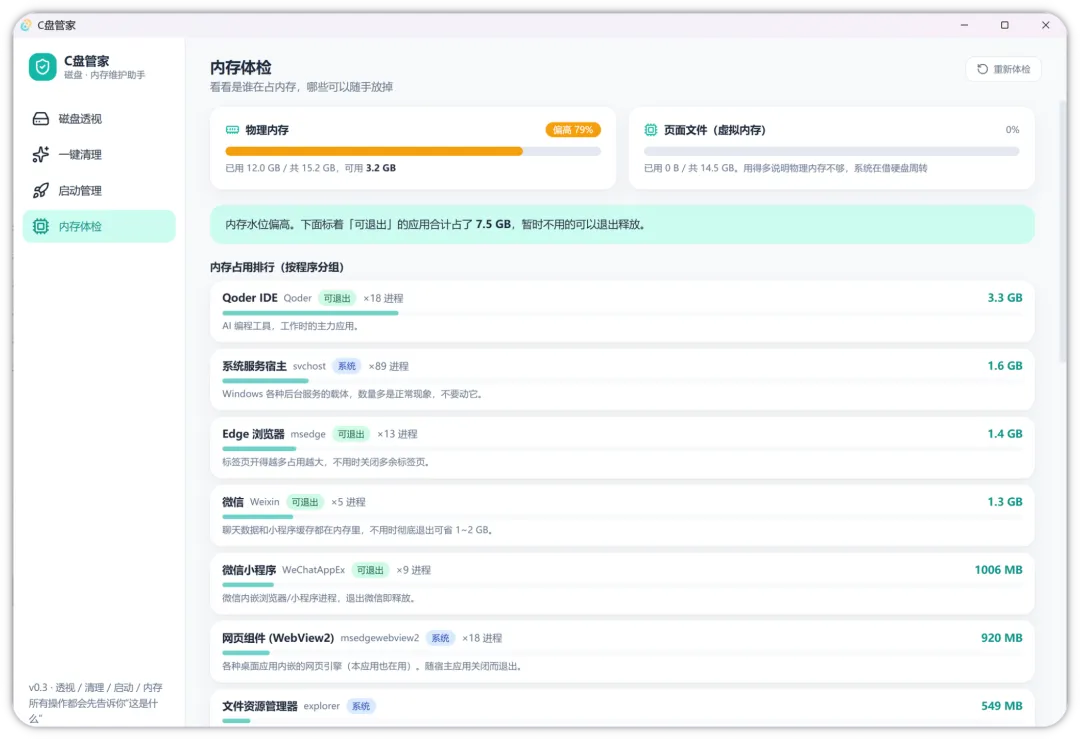Screen dimensions: 1080x739
Task: Click the 页面文件 chip icon
Action: click(650, 129)
